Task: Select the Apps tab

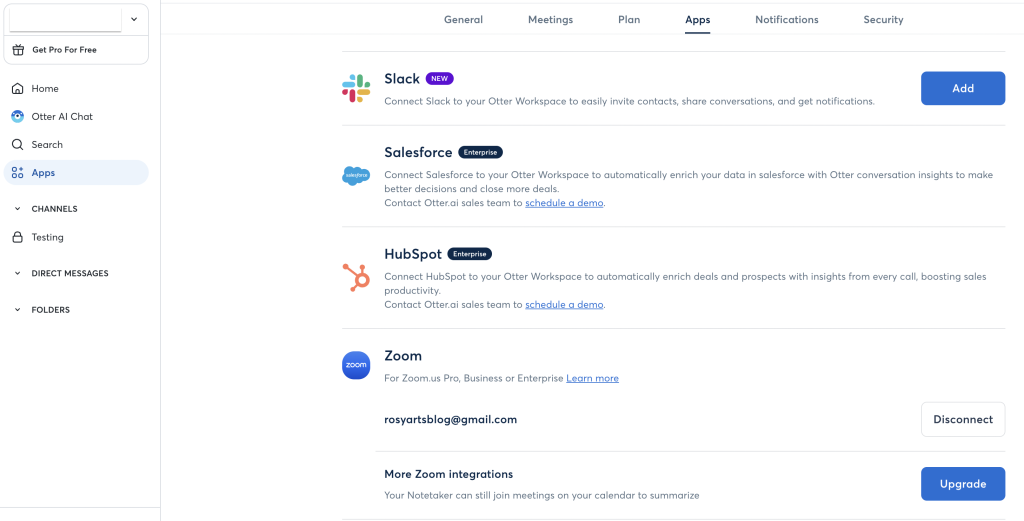Action: click(x=697, y=20)
